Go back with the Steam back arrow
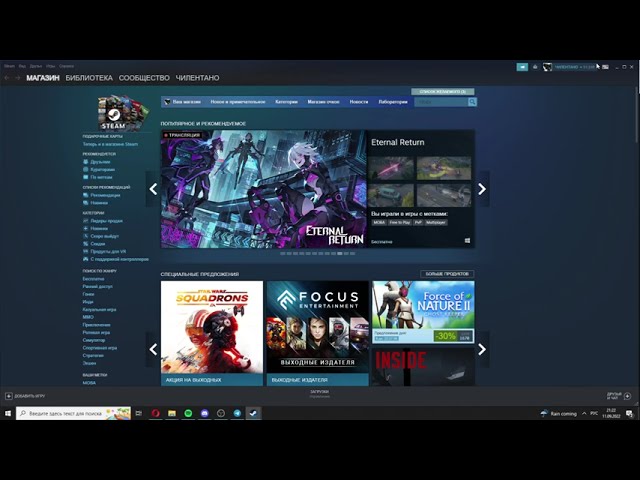This screenshot has height=480, width=640. [7, 78]
